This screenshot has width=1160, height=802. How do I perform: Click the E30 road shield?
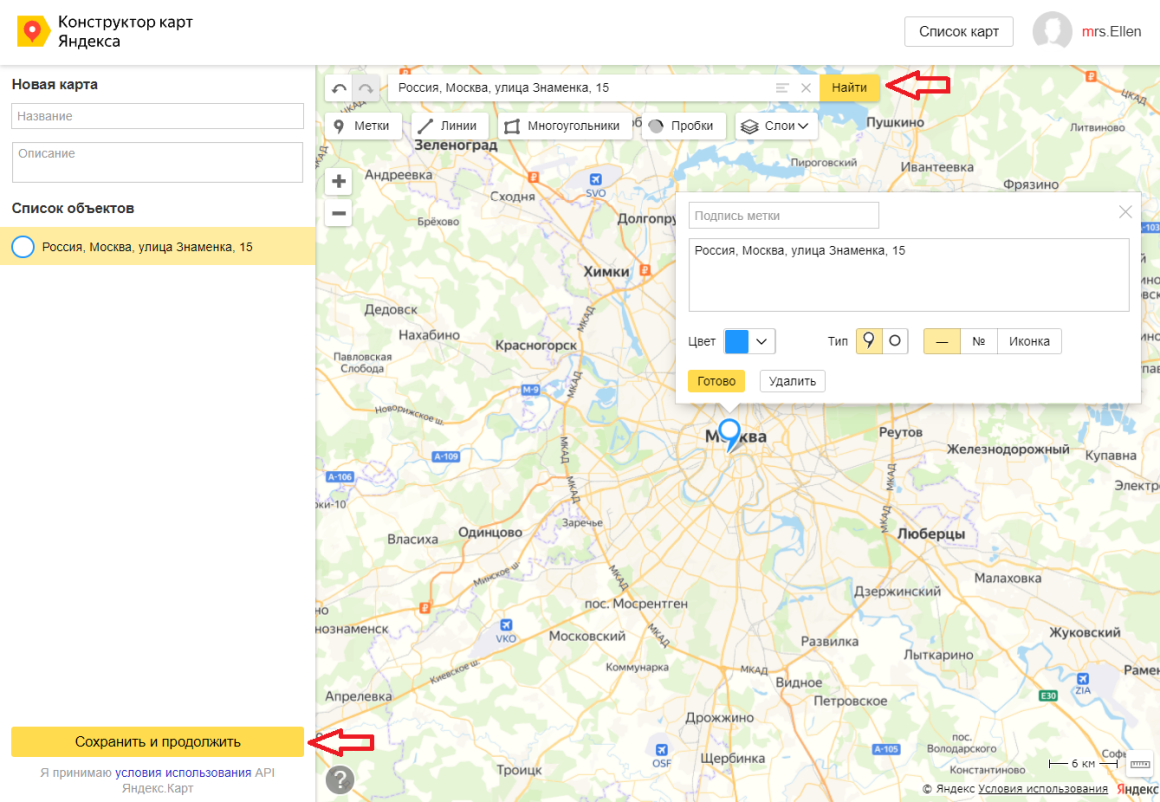click(1048, 696)
